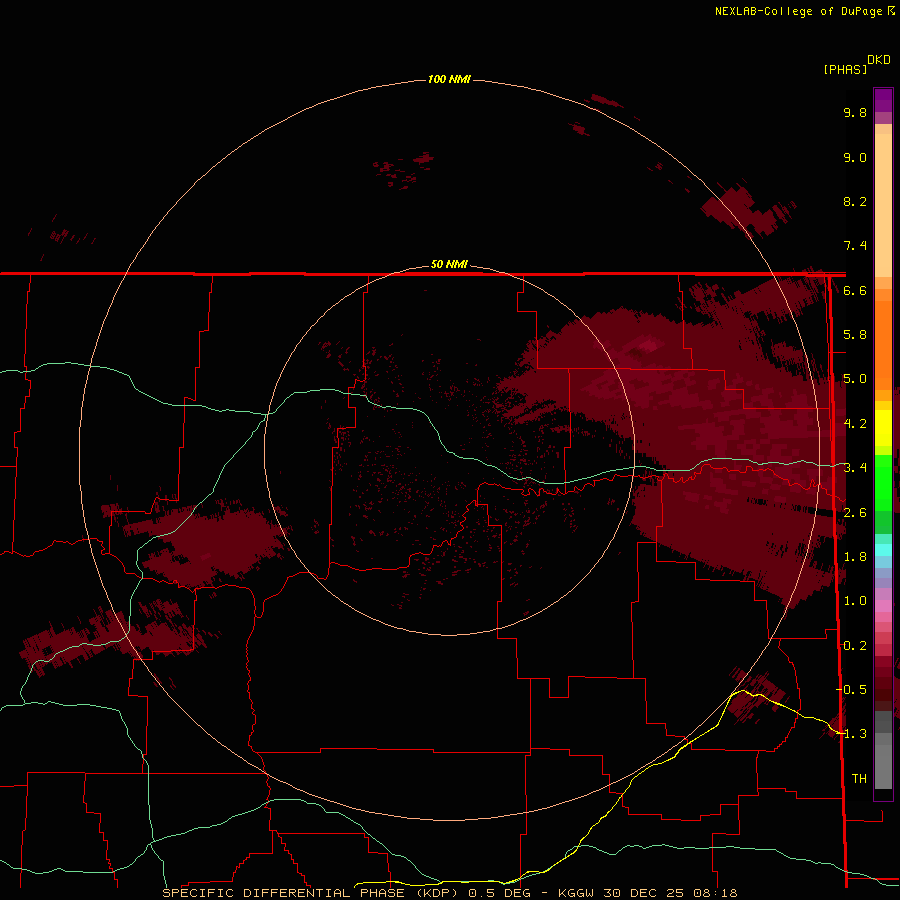Click the 3.4 value on the legend

pos(855,468)
